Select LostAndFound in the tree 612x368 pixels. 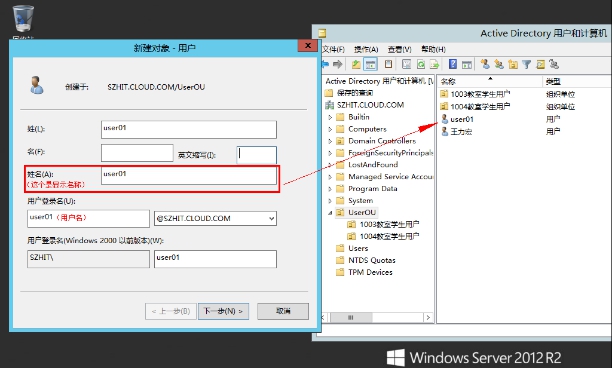pyautogui.click(x=373, y=165)
